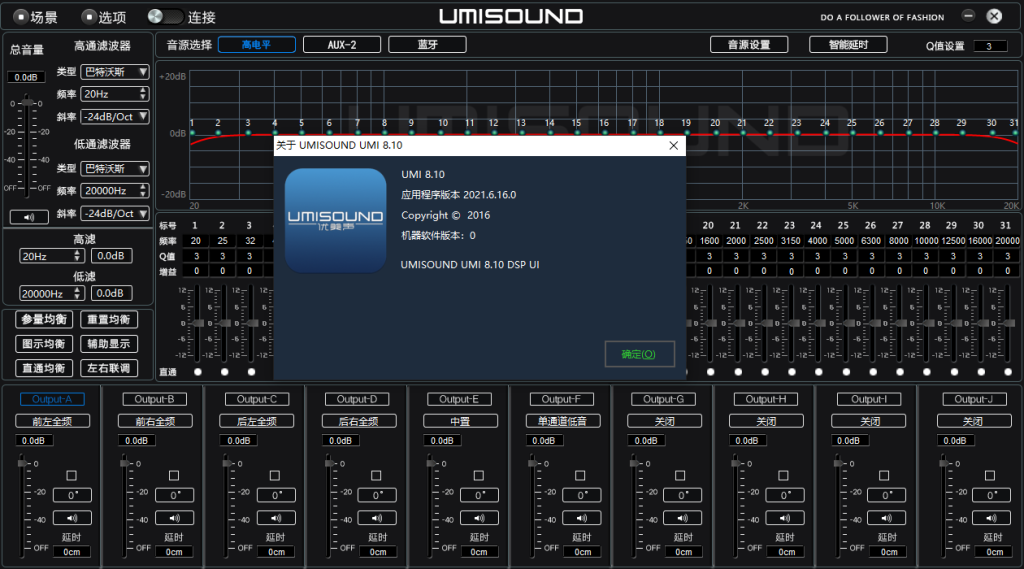1024x569 pixels.
Task: Toggle Output-J phase checkbox
Action: (990, 476)
